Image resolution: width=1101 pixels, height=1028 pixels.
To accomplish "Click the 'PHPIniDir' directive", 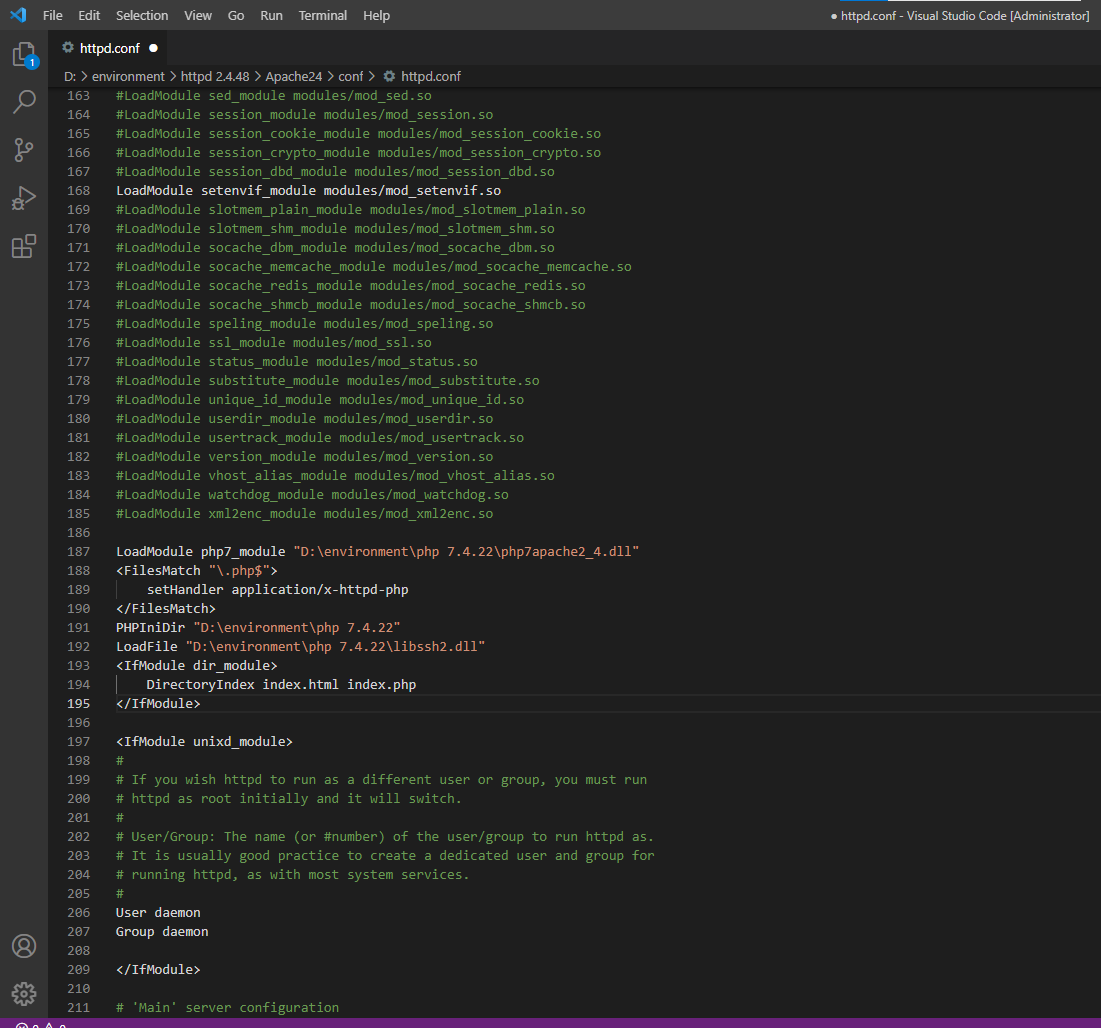I will [150, 628].
